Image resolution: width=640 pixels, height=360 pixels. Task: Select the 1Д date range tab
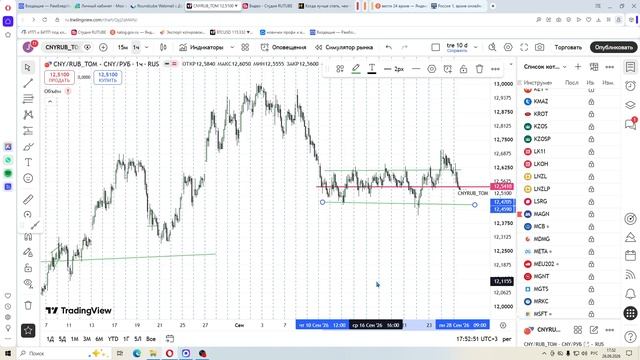(x=50, y=339)
